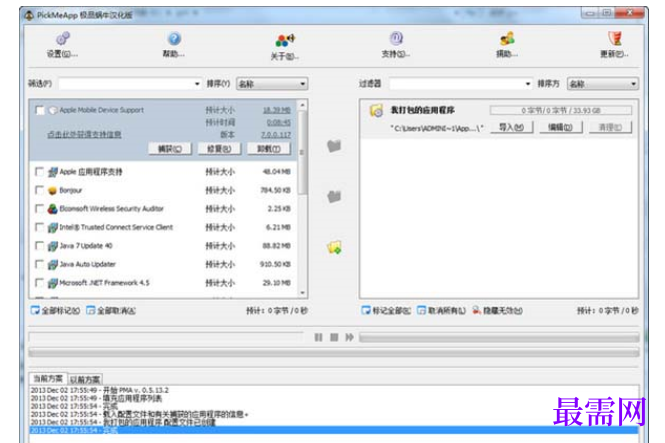The image size is (665, 443).
Task: Click the 编辑 edit button in profile panel
Action: 561,127
